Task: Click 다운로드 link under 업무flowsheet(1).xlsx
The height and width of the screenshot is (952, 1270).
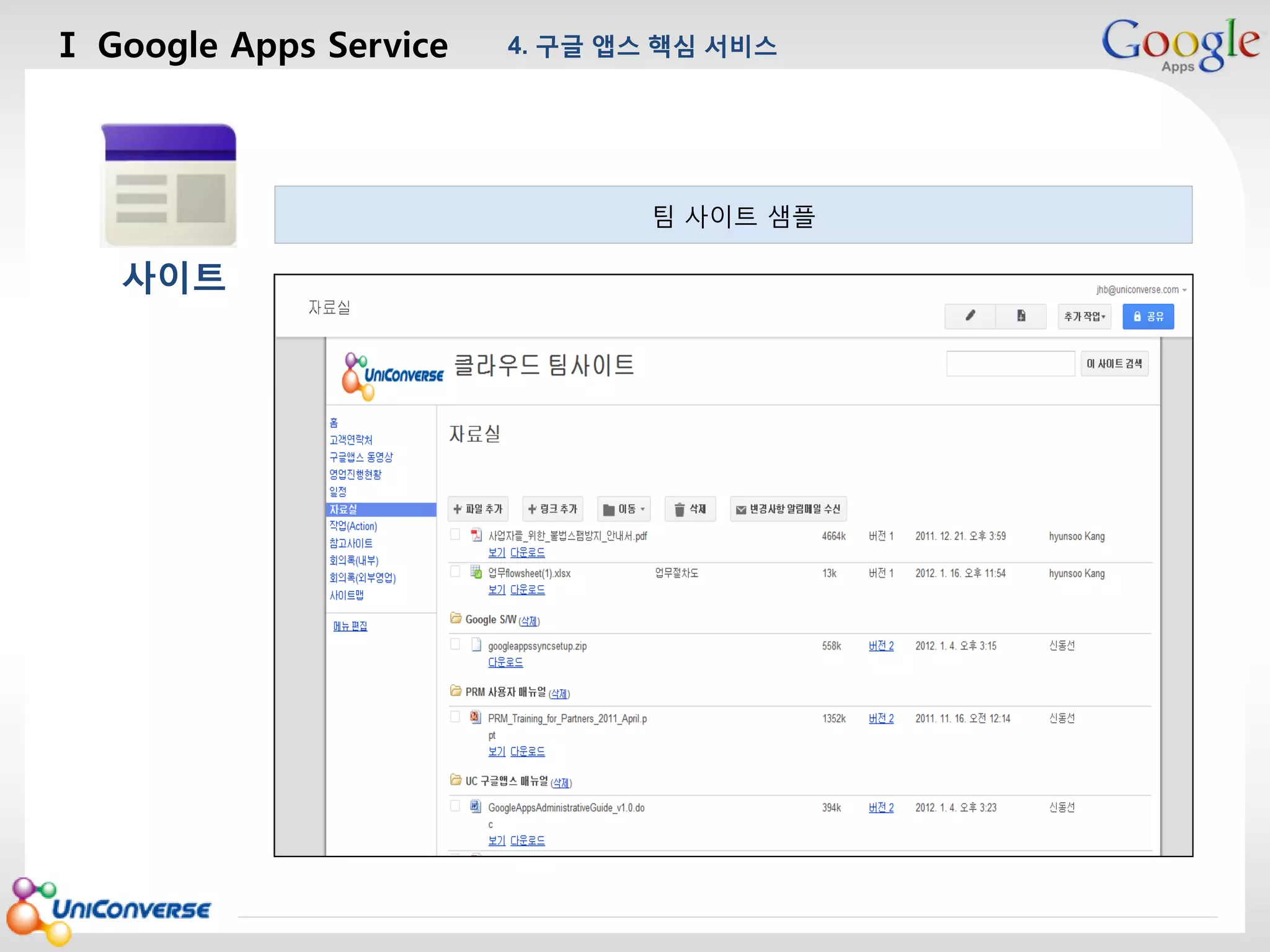Action: (528, 589)
